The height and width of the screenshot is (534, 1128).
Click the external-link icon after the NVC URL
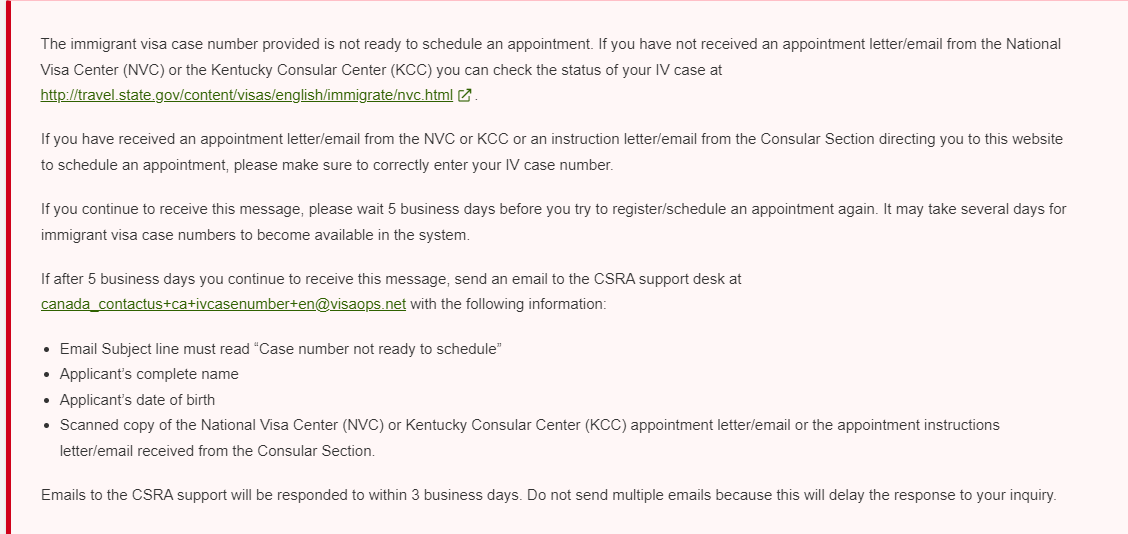(x=465, y=95)
